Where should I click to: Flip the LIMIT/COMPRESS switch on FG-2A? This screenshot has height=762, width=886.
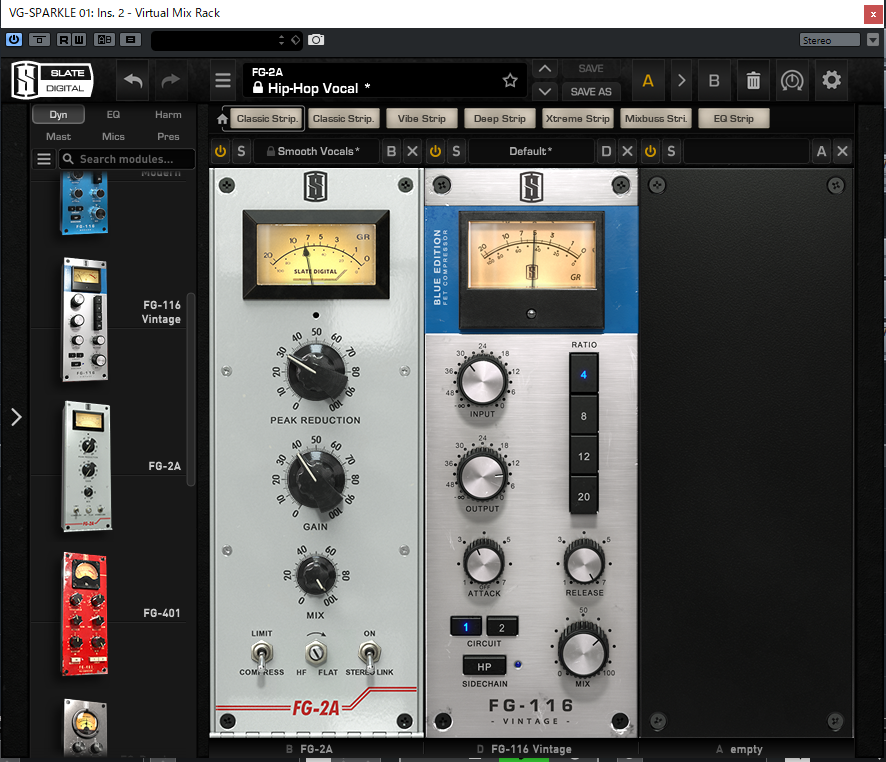point(262,655)
